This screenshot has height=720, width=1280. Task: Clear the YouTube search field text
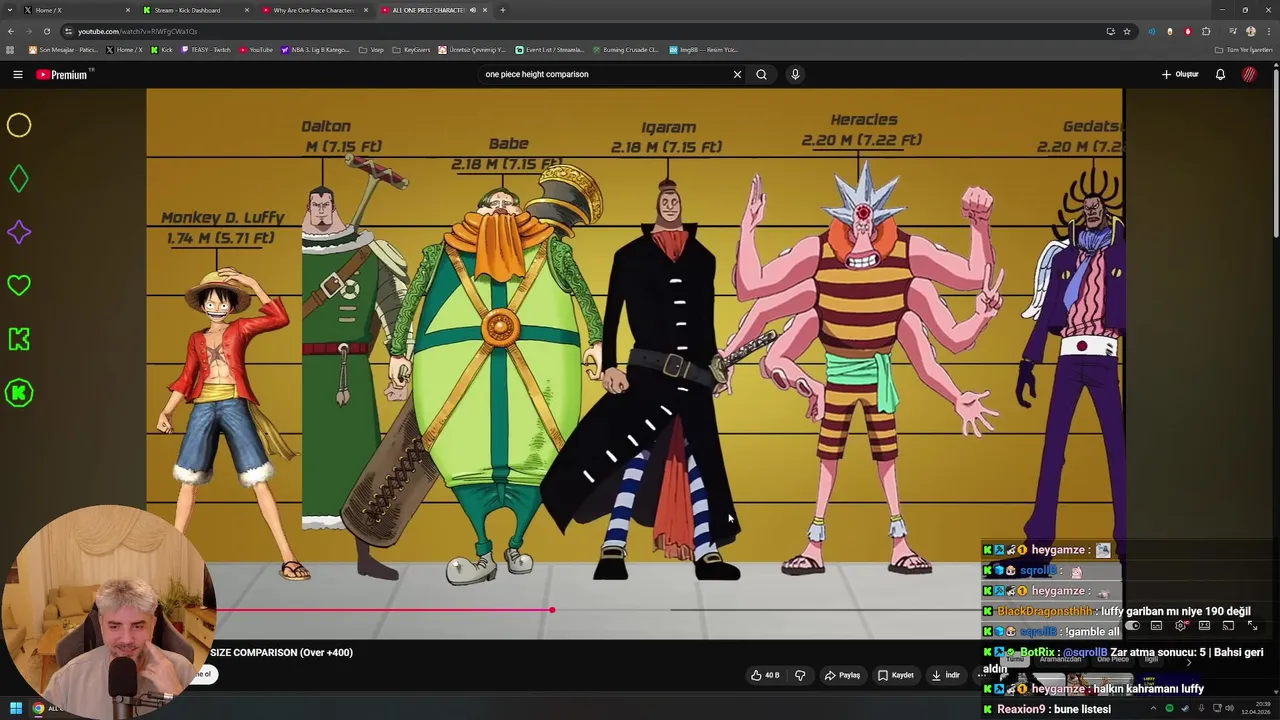coord(737,74)
